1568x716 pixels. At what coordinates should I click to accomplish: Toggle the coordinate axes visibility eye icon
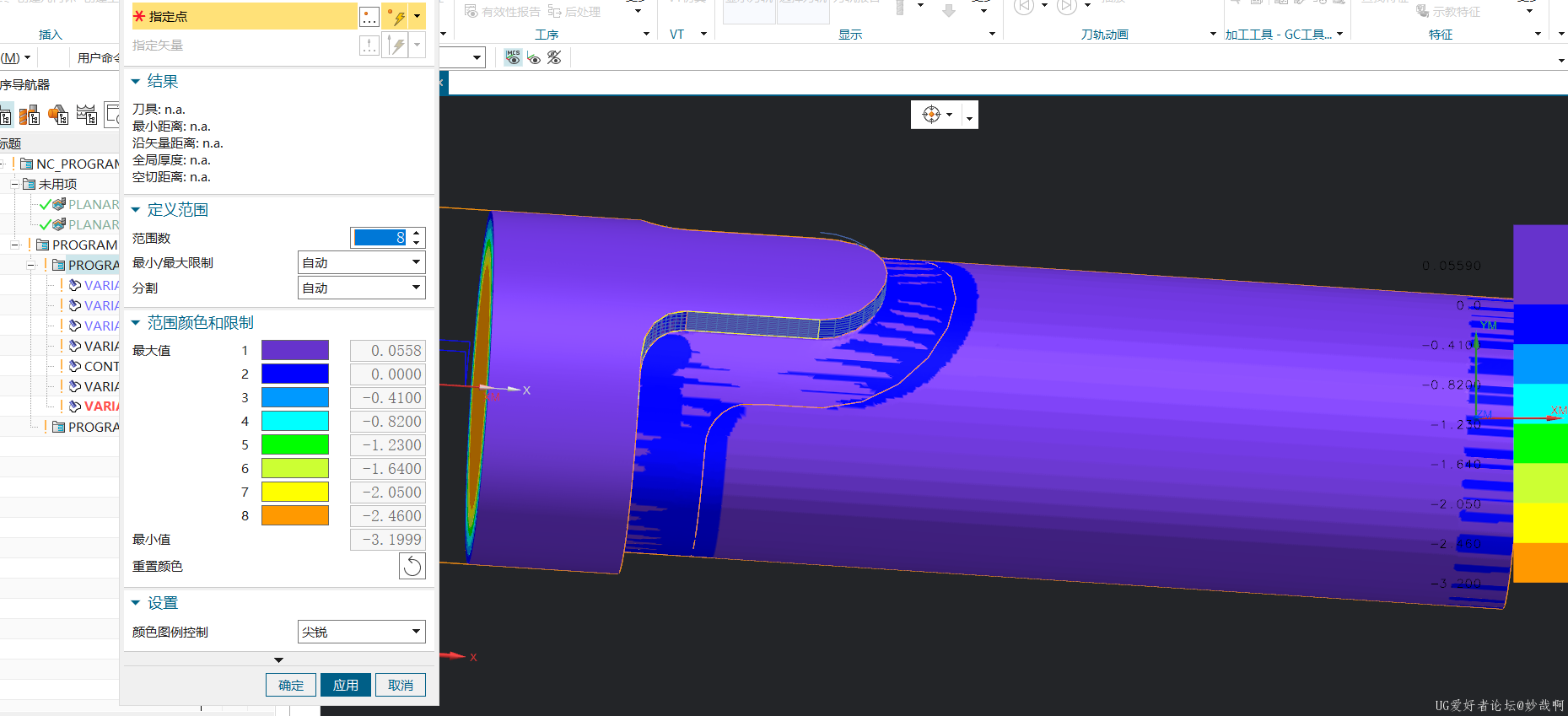[533, 57]
